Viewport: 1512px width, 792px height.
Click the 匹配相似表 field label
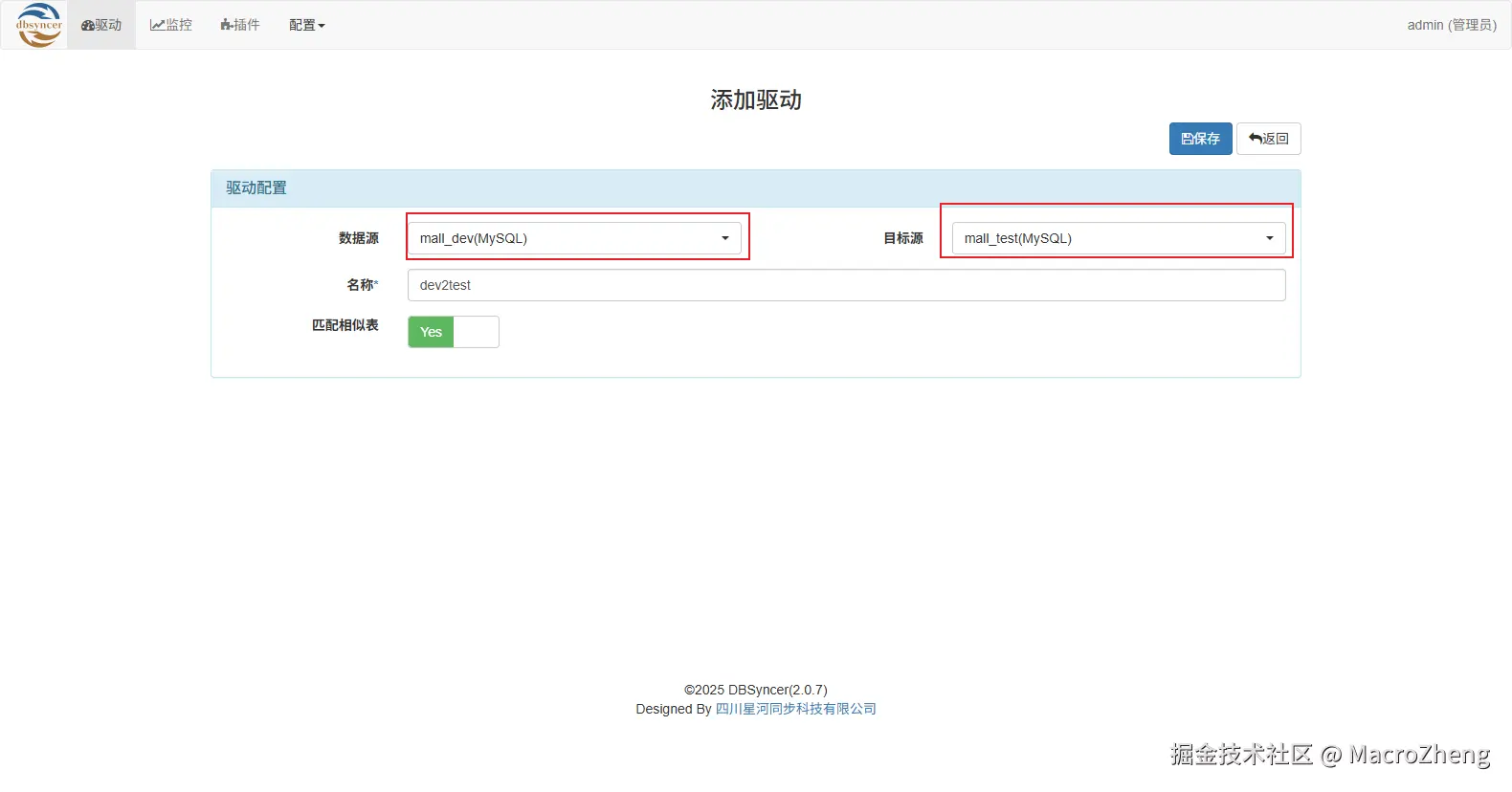pyautogui.click(x=345, y=325)
